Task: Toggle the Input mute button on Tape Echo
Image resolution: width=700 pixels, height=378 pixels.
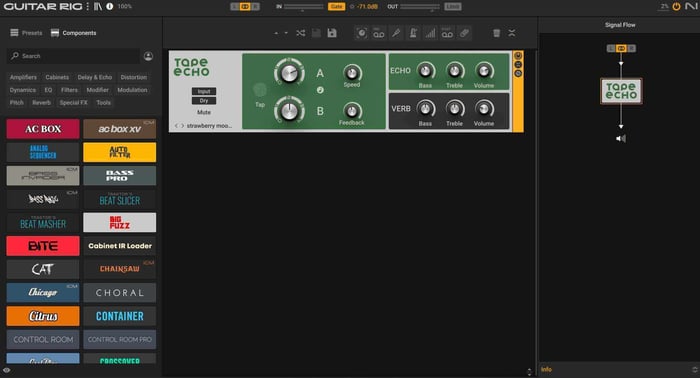Action: (204, 91)
